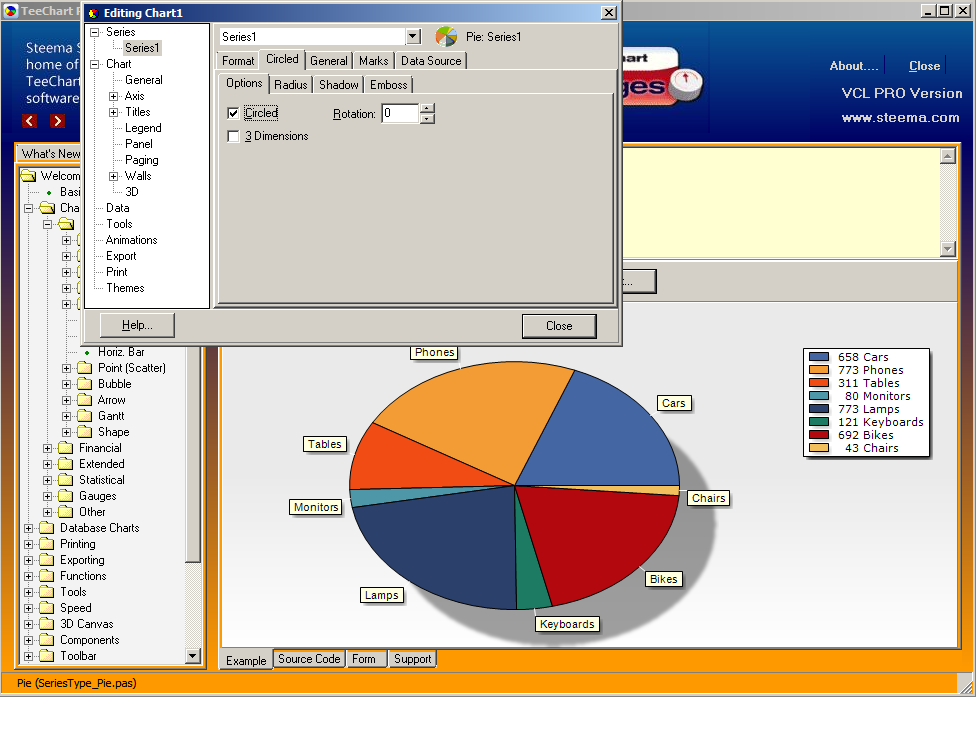
Task: Expand the Exporting folder
Action: point(29,560)
